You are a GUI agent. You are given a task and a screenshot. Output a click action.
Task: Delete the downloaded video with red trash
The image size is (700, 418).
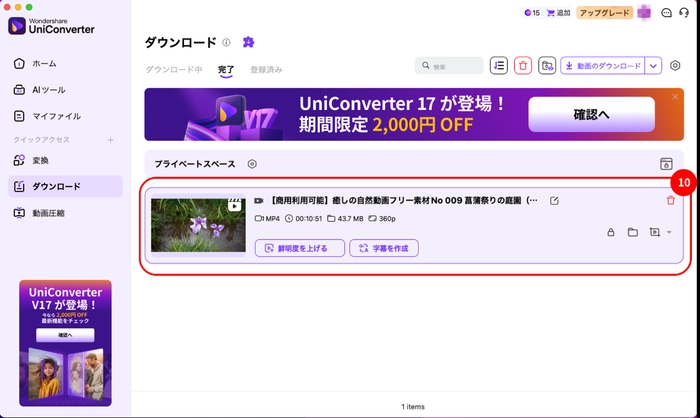coord(671,201)
